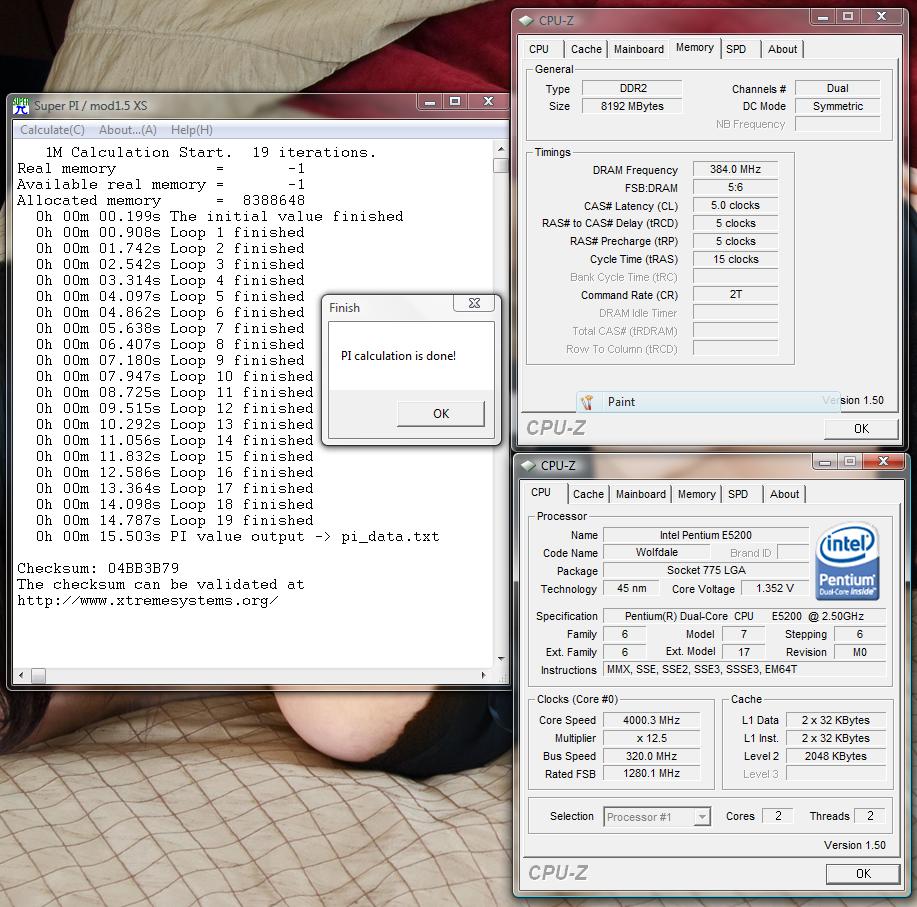Minimize the Super PI window

pyautogui.click(x=430, y=102)
